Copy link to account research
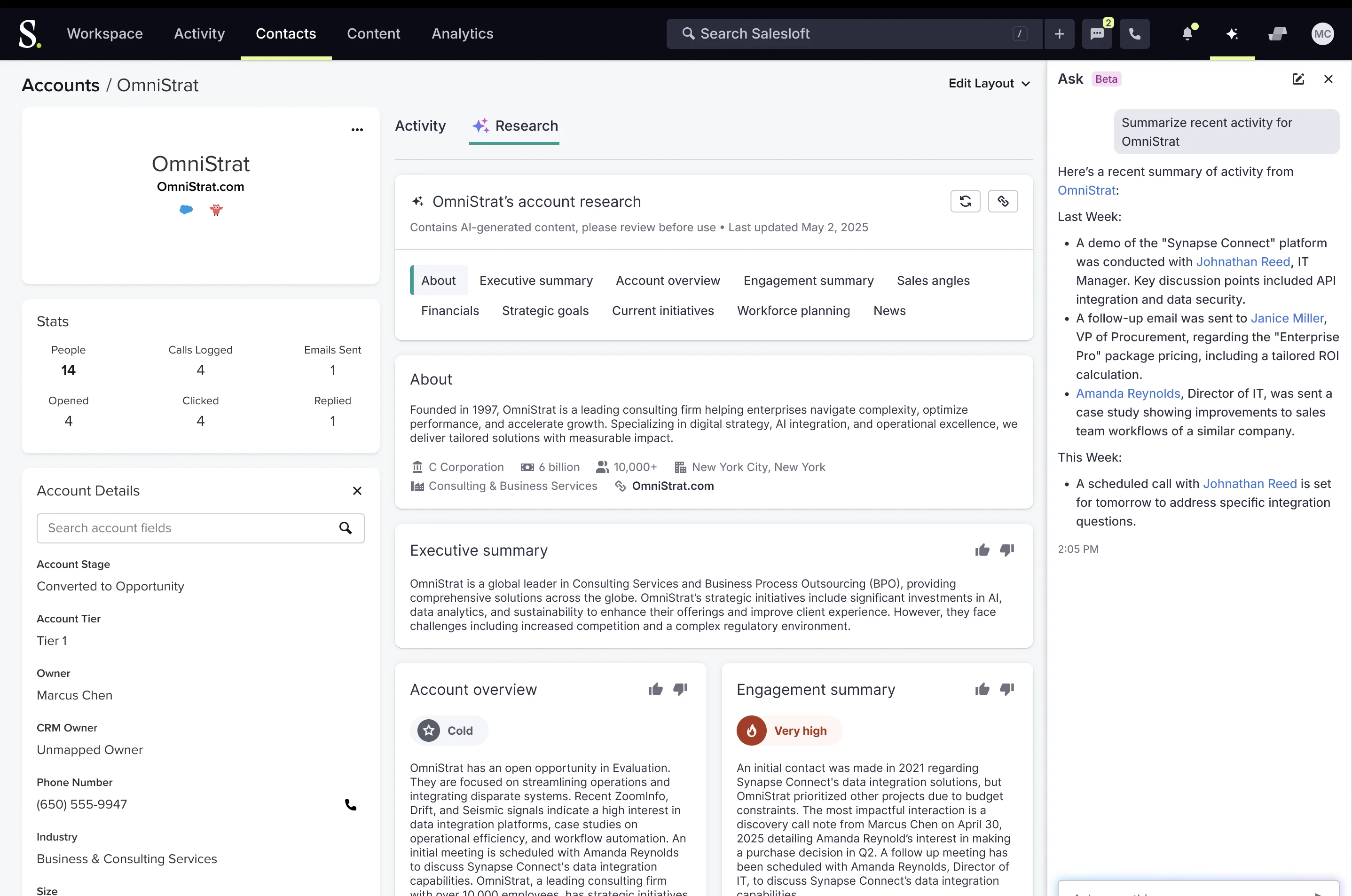This screenshot has width=1352, height=896. pyautogui.click(x=1003, y=201)
